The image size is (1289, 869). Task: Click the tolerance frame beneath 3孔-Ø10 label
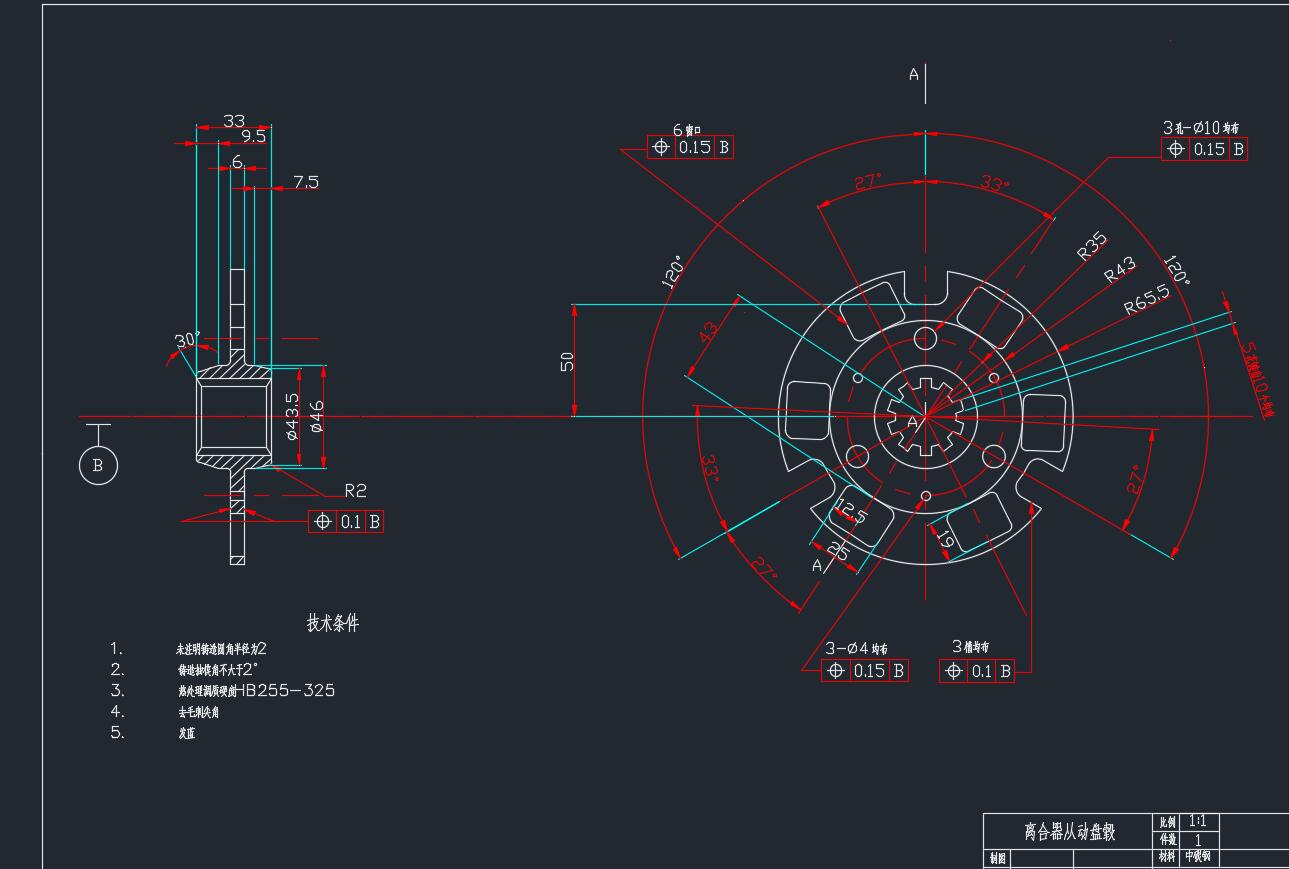tap(1204, 149)
